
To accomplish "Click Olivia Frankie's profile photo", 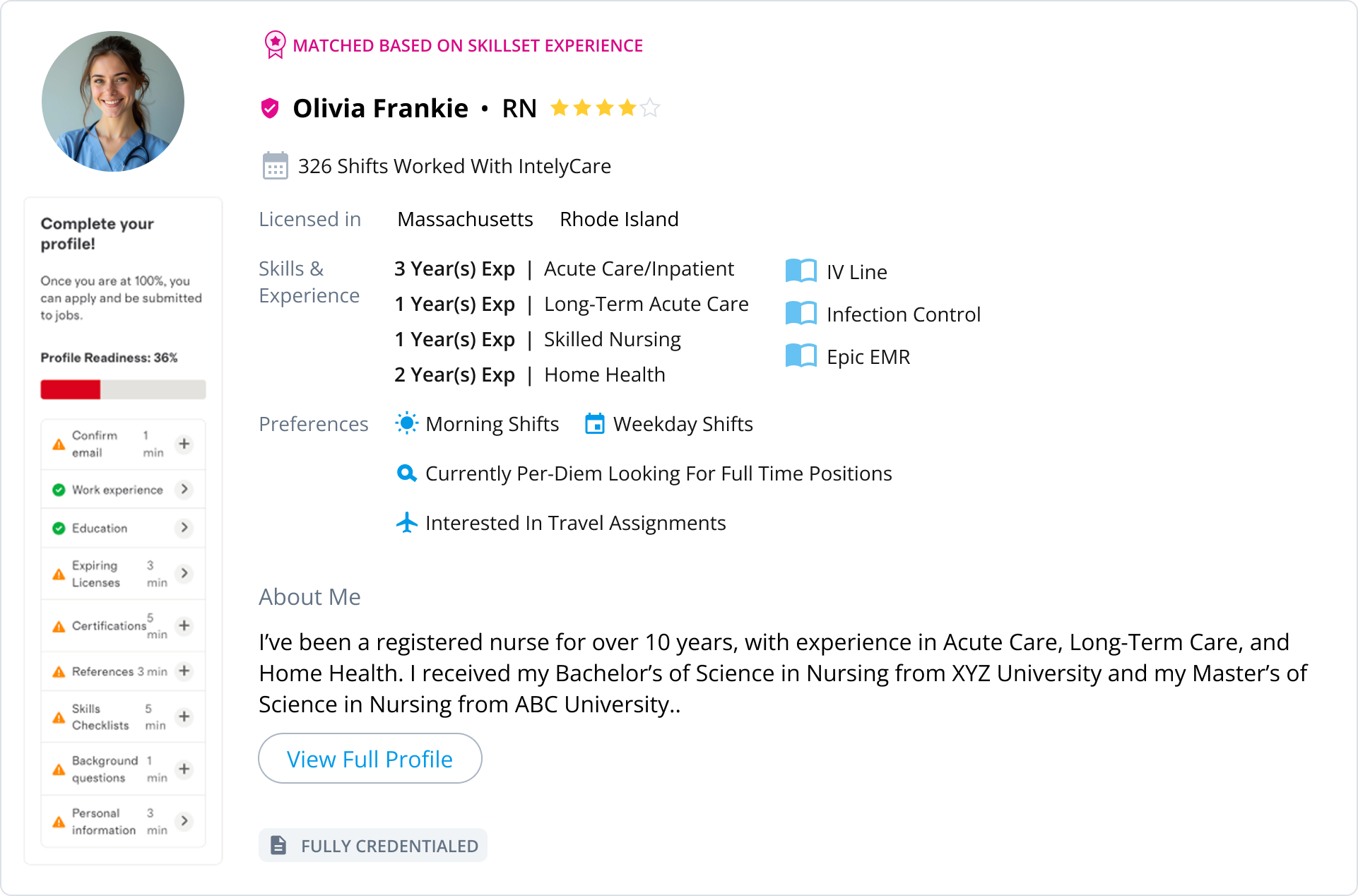I will point(113,101).
